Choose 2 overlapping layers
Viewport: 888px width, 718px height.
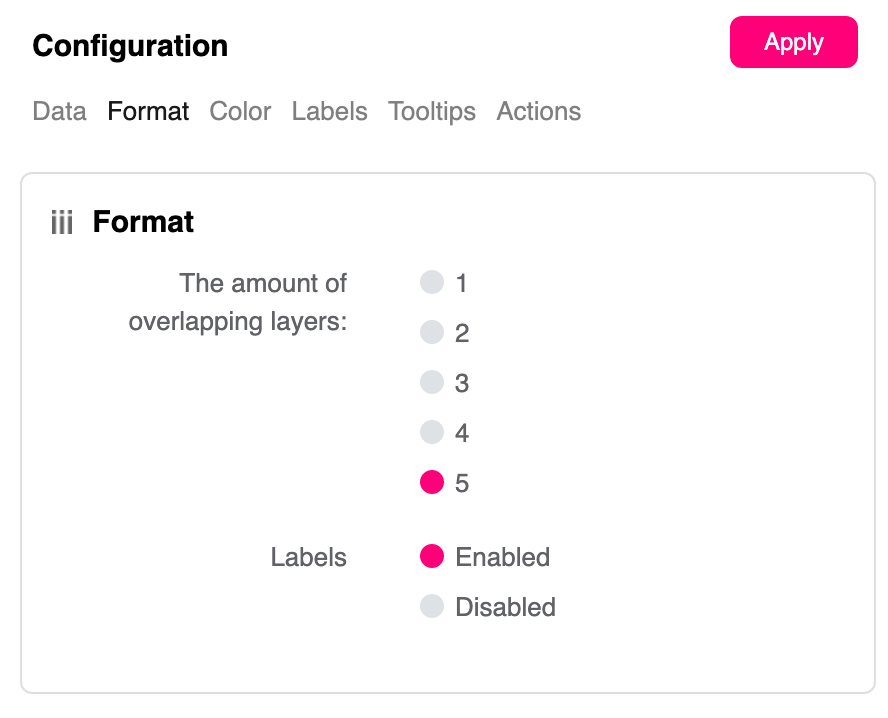[432, 333]
